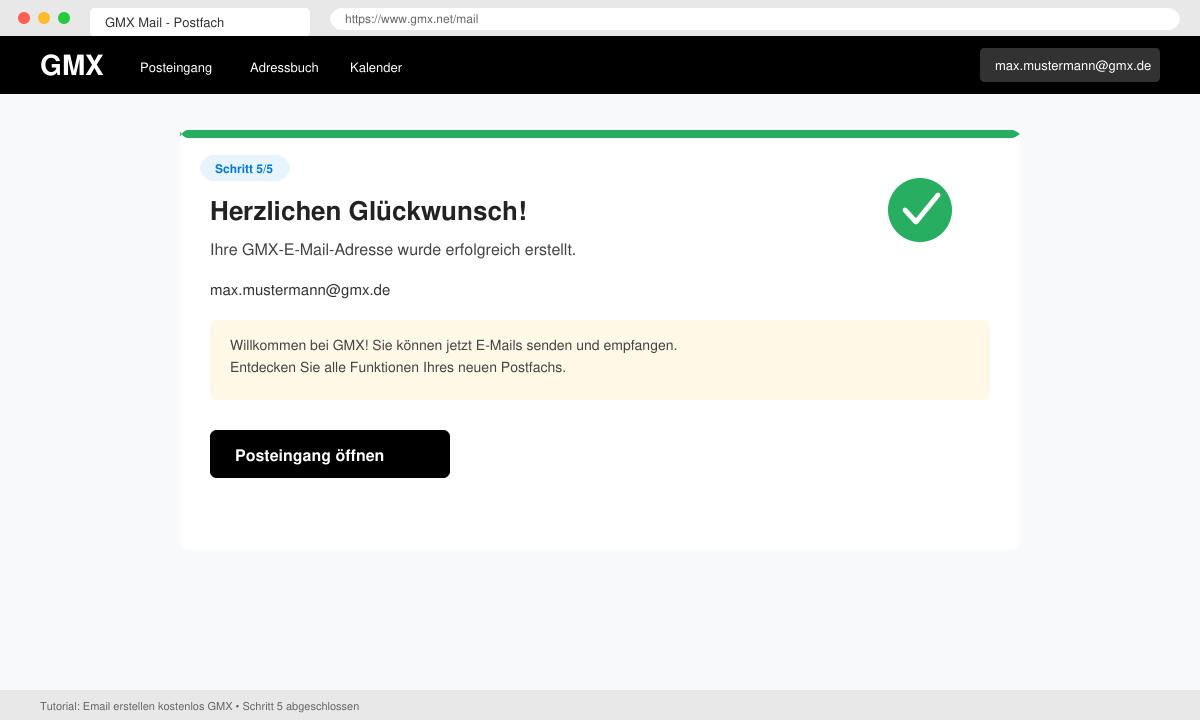This screenshot has width=1200, height=720.
Task: Click the Herzlichen Glückwunsch! heading
Action: click(x=368, y=211)
